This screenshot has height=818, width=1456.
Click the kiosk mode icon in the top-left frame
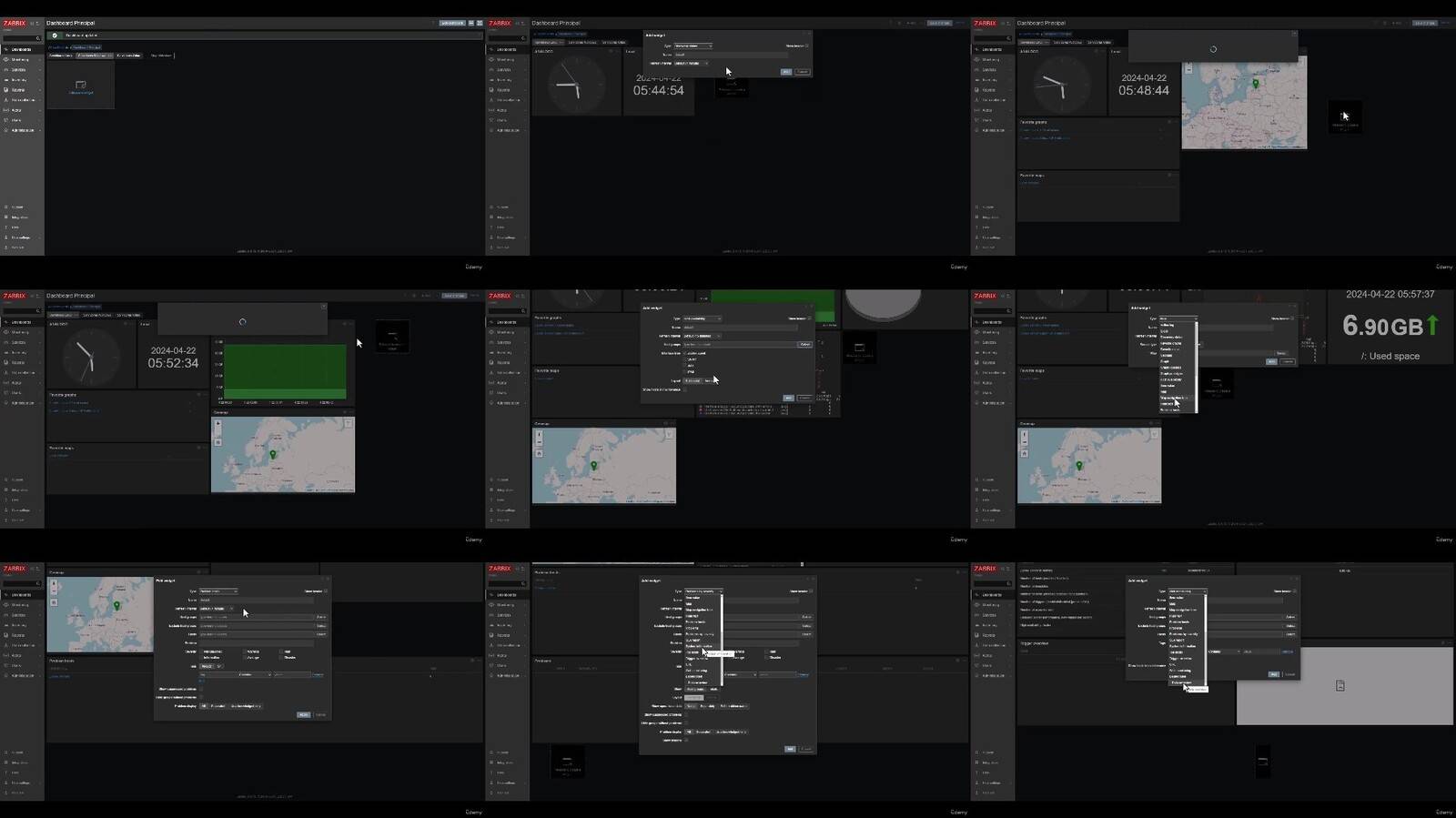pos(480,23)
